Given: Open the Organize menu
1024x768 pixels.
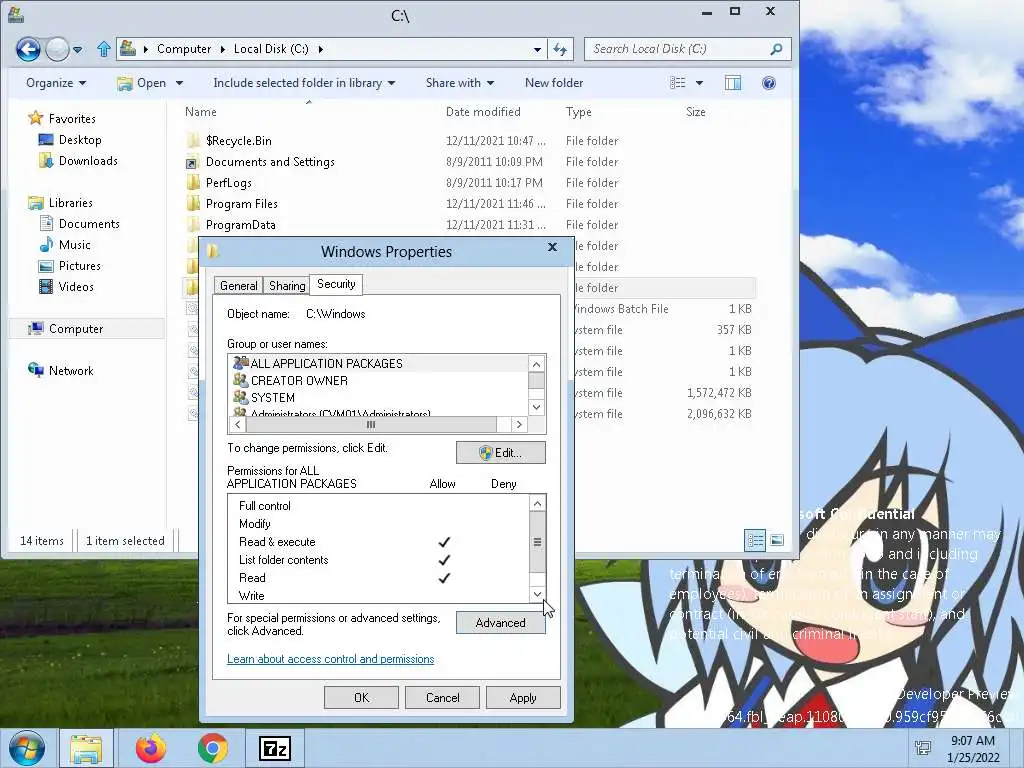Looking at the screenshot, I should (56, 83).
